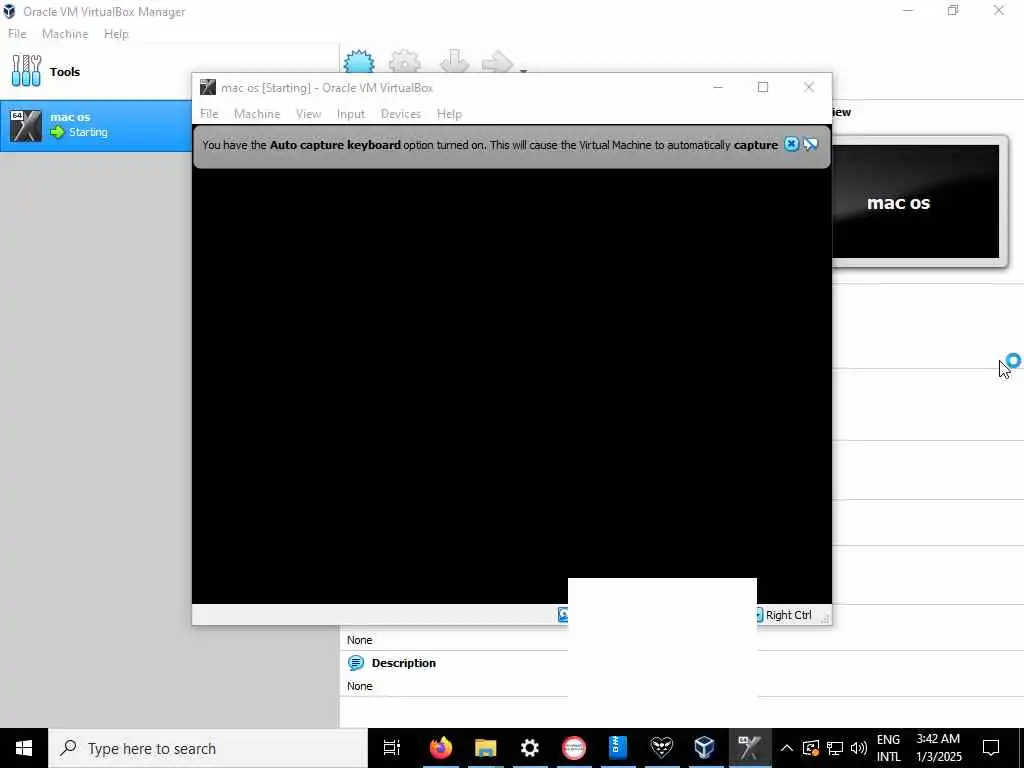Open the Windows Start menu

(24, 748)
